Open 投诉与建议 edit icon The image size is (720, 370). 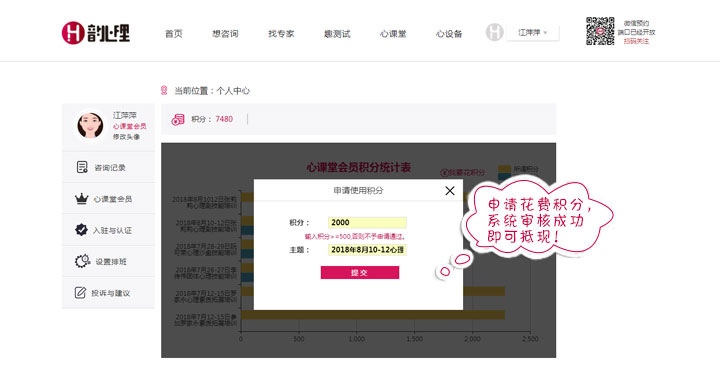pos(80,292)
